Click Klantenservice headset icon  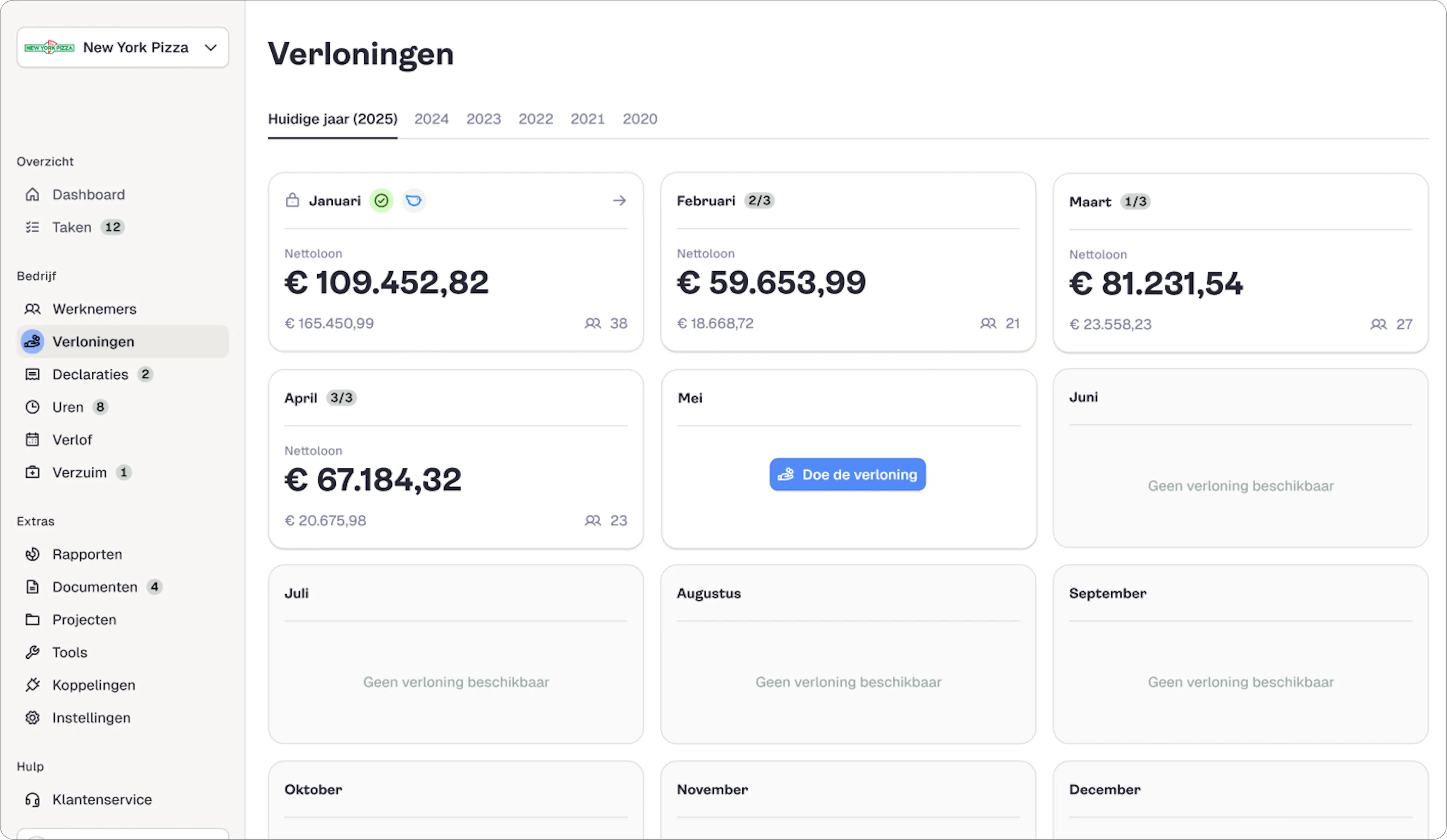(x=33, y=800)
